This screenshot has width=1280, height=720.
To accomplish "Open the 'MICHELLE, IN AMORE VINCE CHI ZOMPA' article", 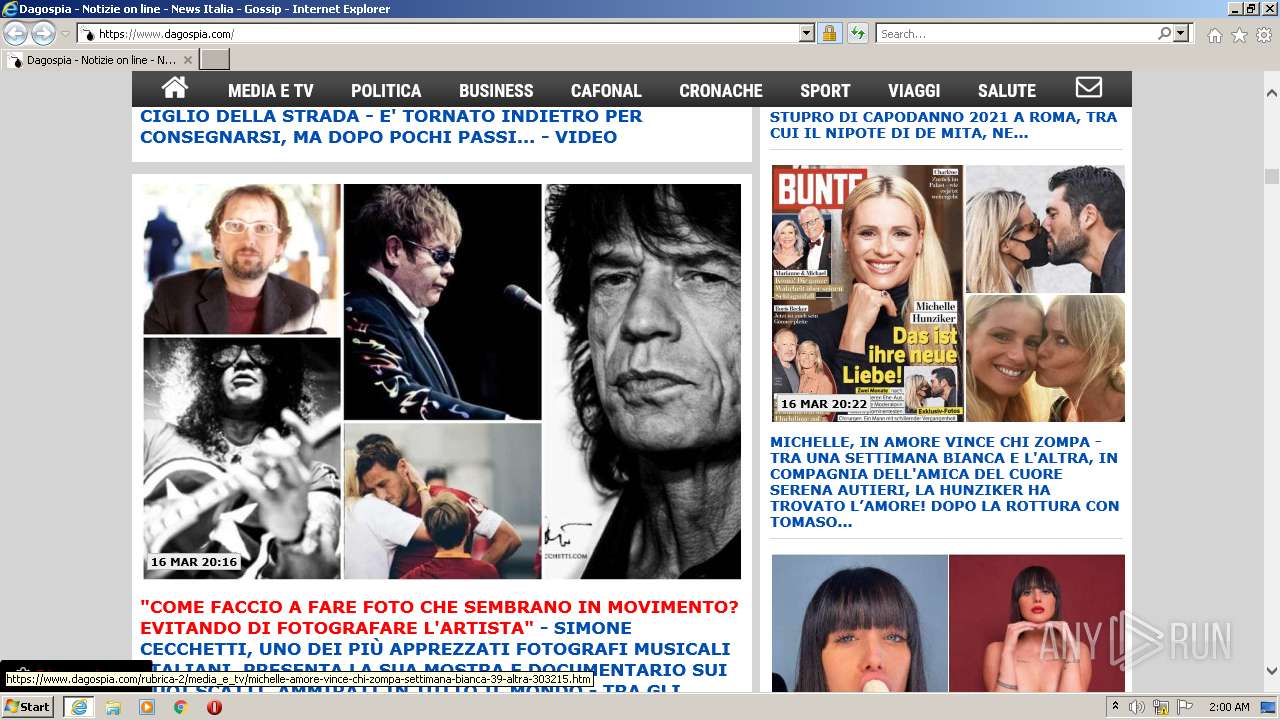I will tap(945, 482).
